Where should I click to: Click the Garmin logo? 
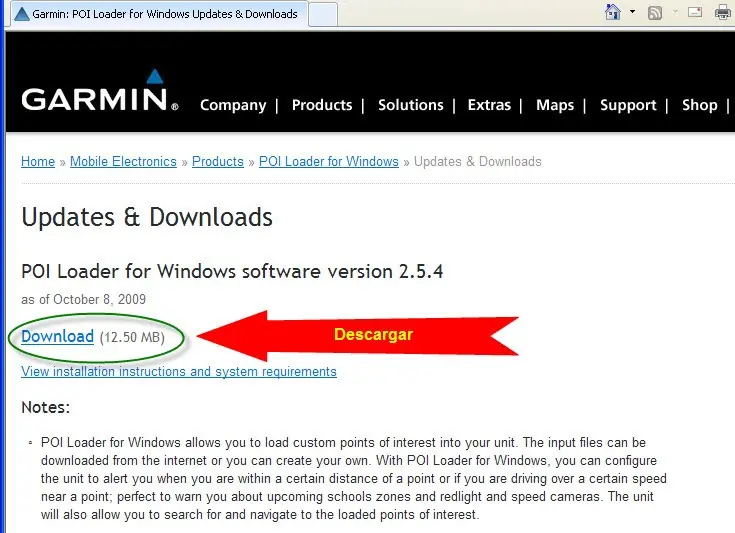tap(100, 90)
